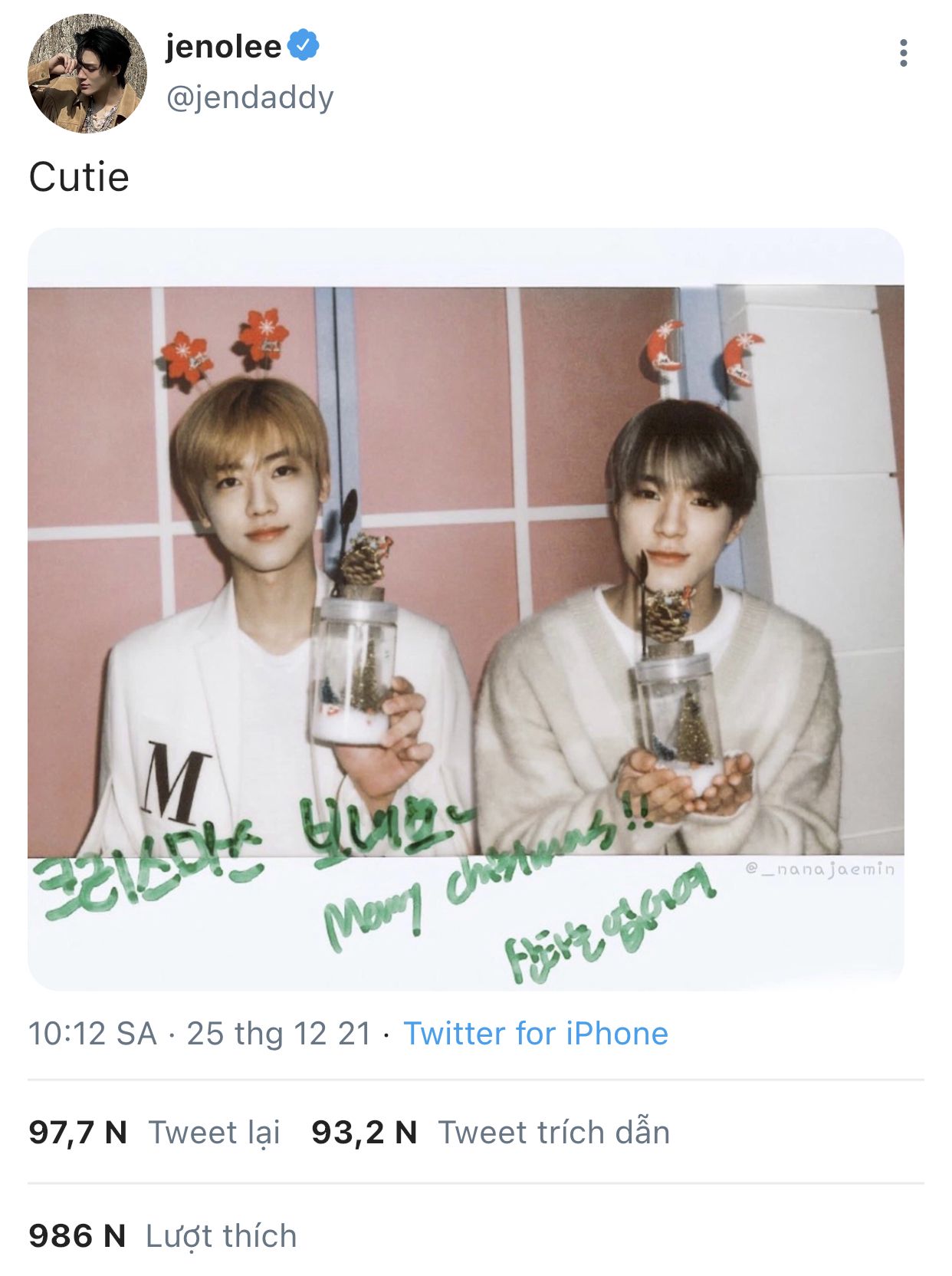The image size is (952, 1276).
Task: Open the Lượt thích list
Action: 221,1237
